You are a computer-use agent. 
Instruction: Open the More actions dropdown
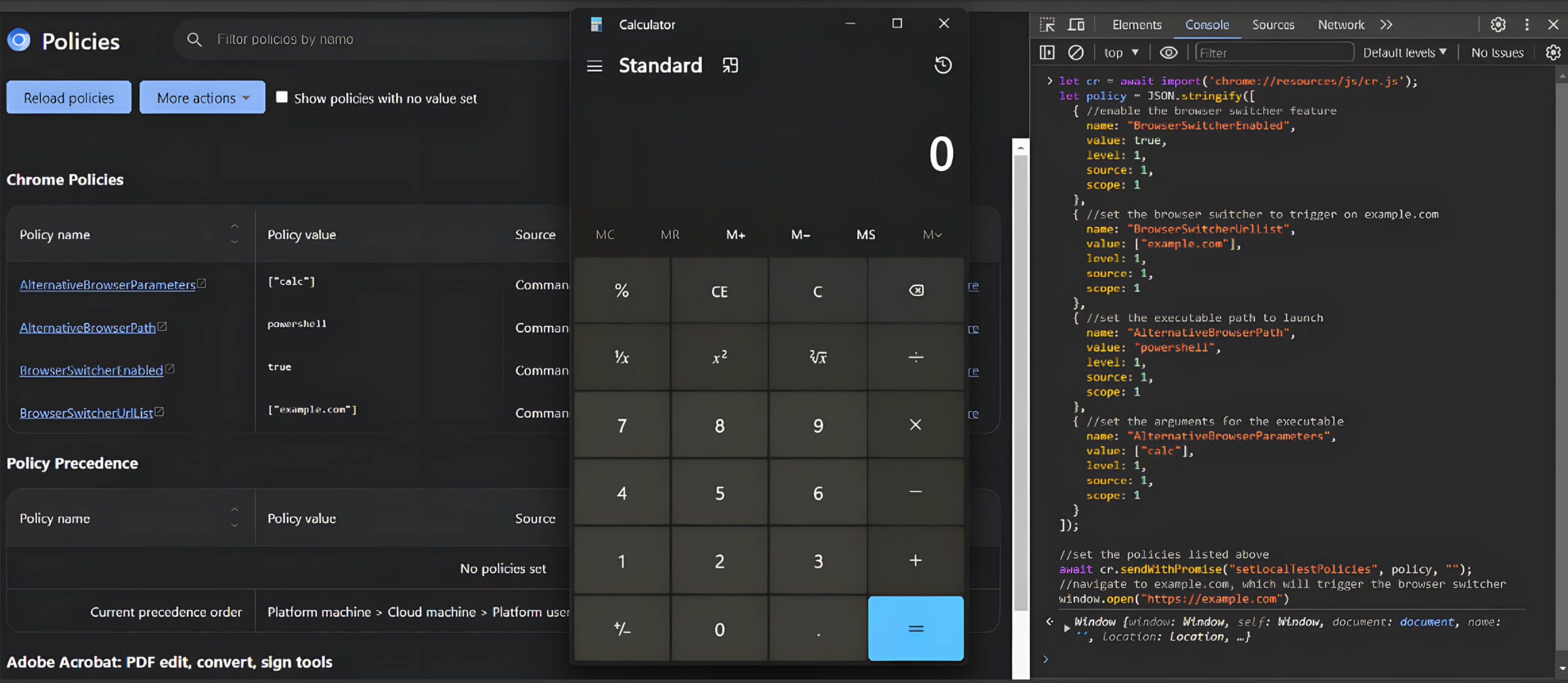point(201,97)
